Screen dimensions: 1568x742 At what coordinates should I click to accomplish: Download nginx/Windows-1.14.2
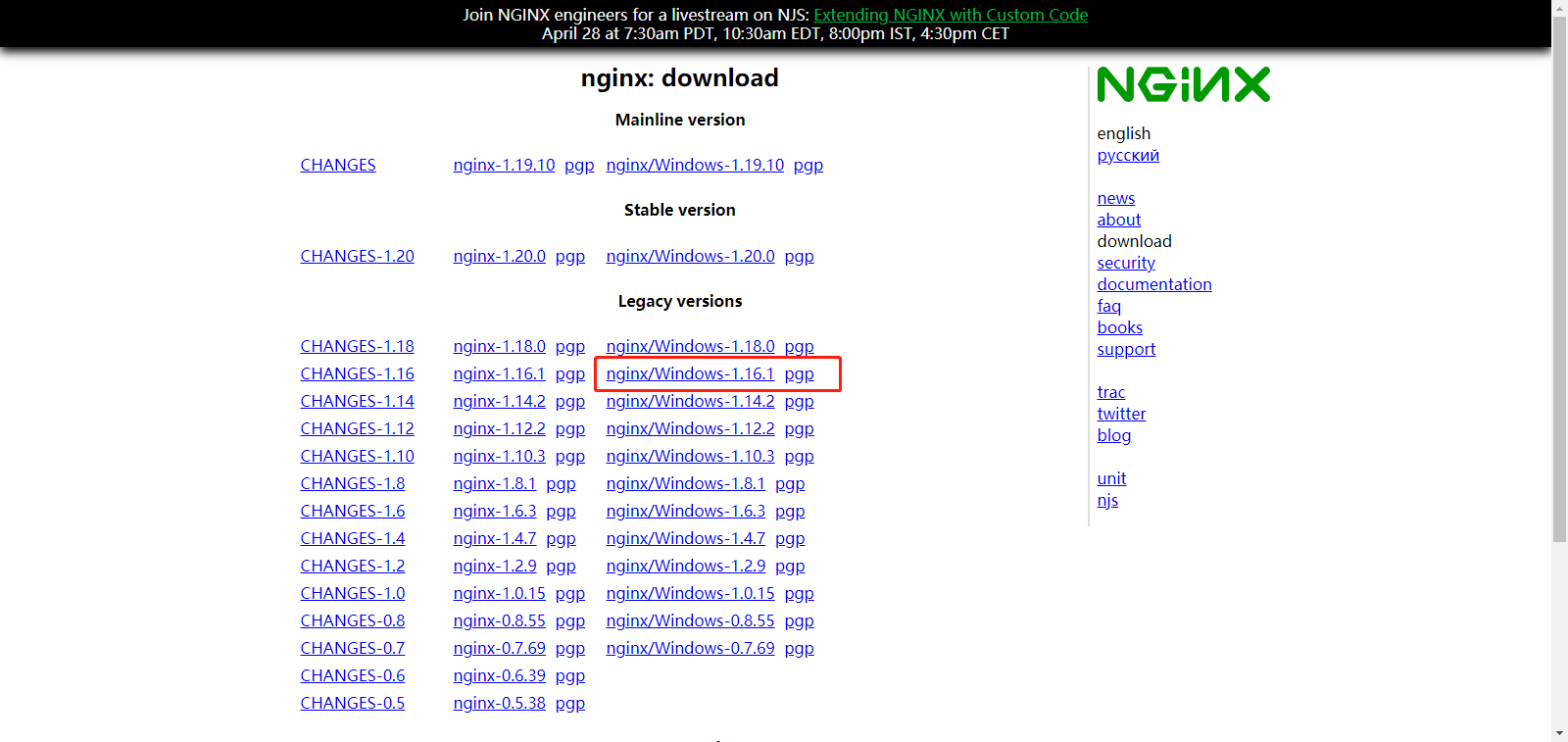click(x=690, y=401)
